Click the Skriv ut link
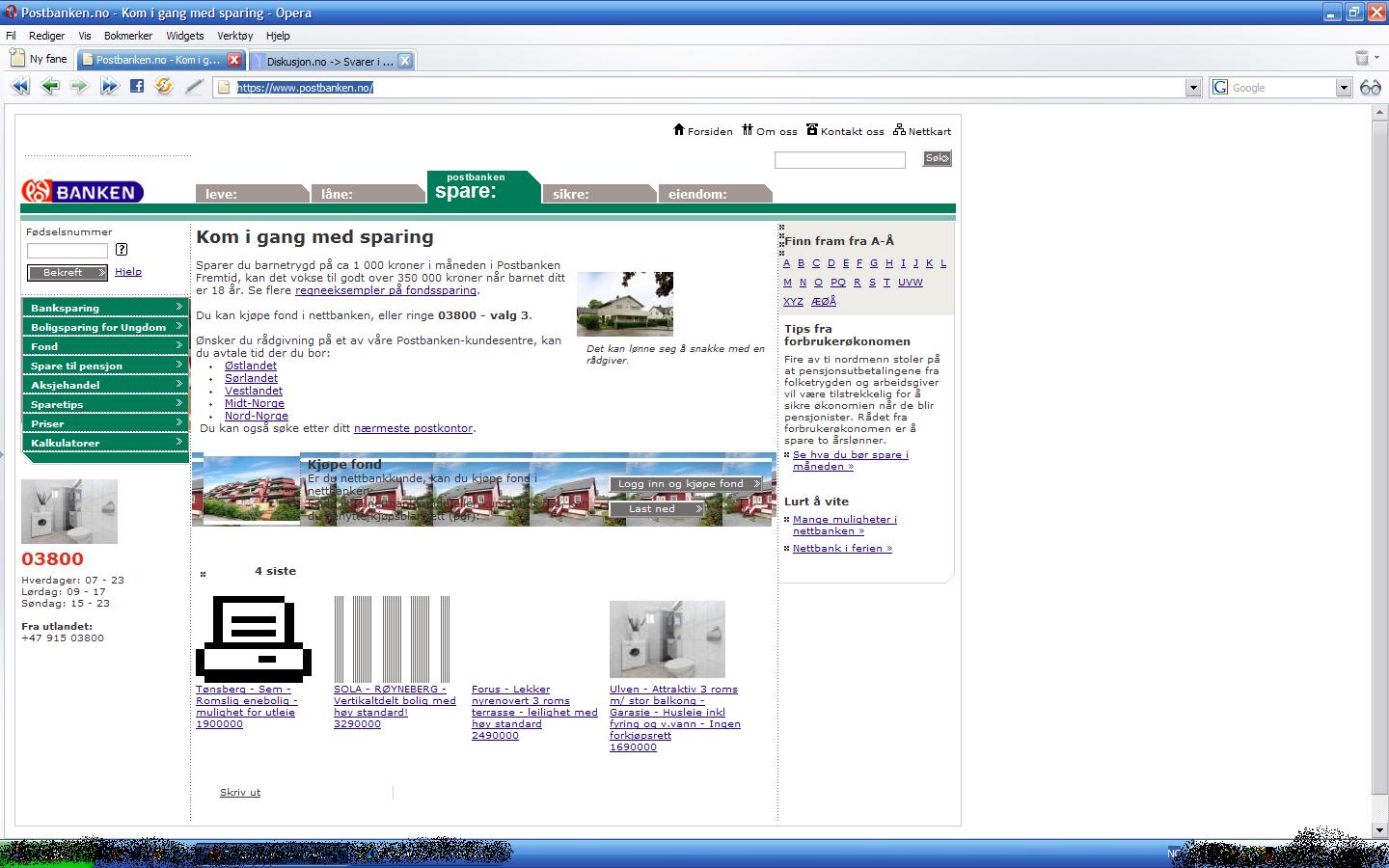Image resolution: width=1389 pixels, height=868 pixels. click(x=240, y=792)
